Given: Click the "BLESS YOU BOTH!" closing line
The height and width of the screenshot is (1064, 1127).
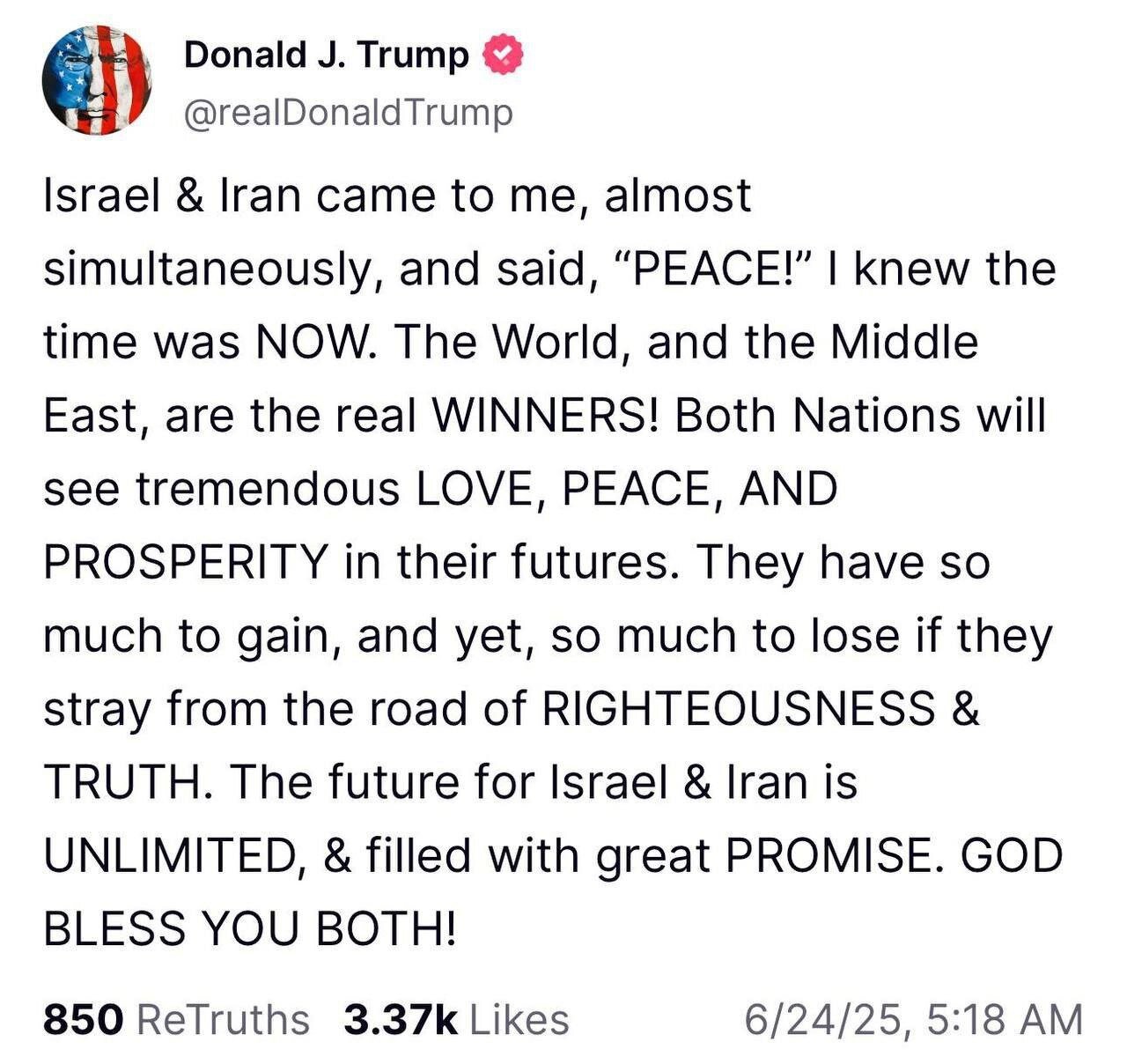Looking at the screenshot, I should pyautogui.click(x=251, y=928).
